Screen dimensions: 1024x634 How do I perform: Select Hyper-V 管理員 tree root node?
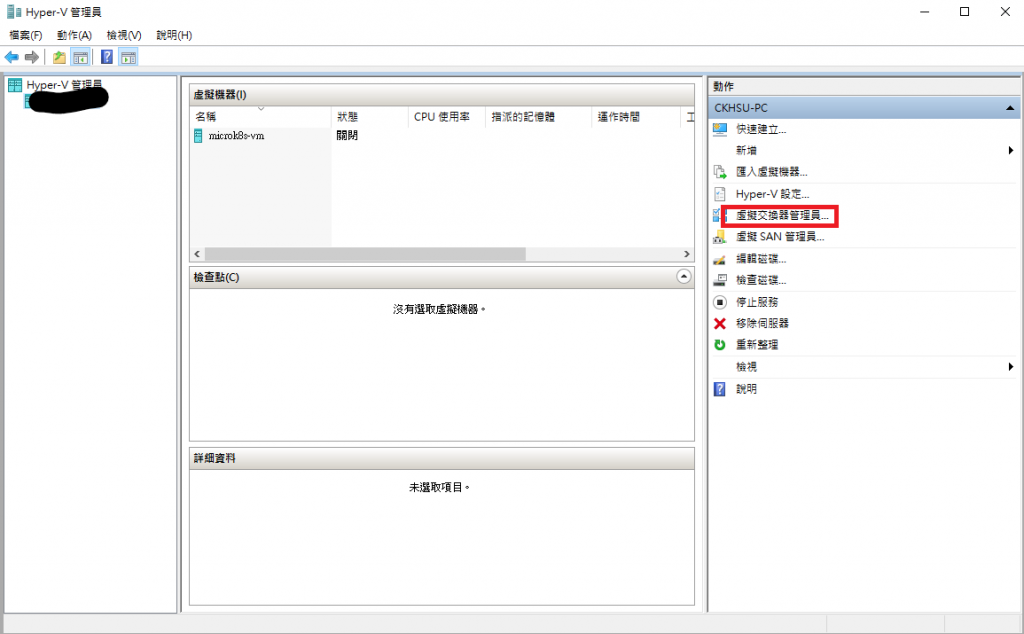point(64,85)
